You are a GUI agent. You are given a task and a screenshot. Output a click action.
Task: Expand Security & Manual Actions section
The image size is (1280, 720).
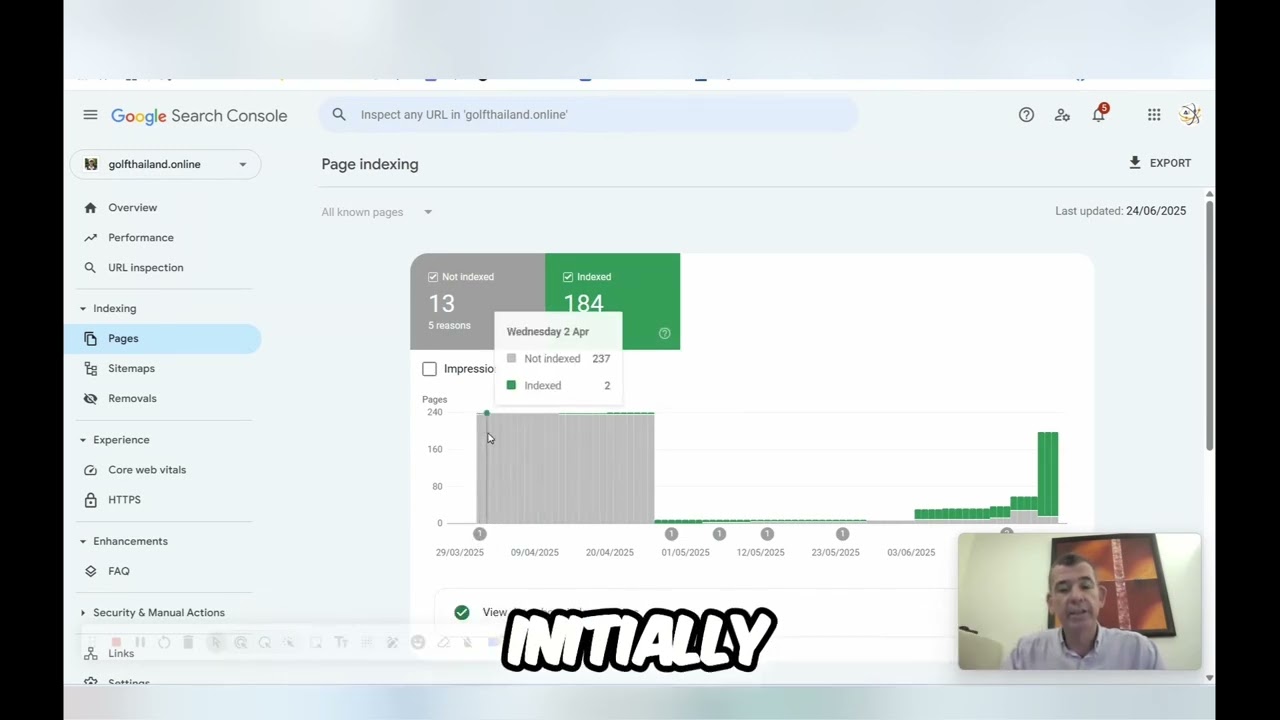pos(153,613)
